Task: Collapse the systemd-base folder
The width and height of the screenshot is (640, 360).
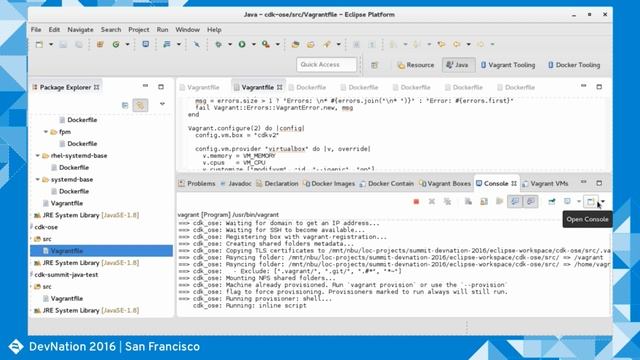Action: point(38,180)
